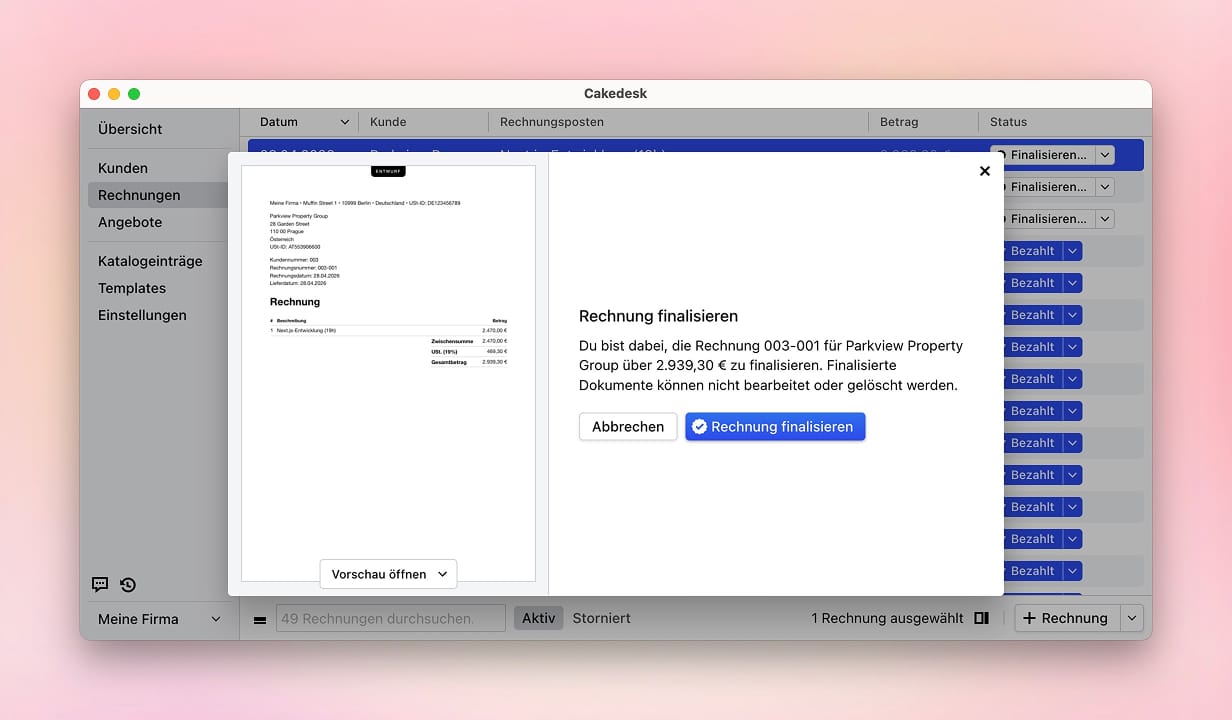
Task: Open the Vorschau öffnen dropdown
Action: (x=388, y=574)
